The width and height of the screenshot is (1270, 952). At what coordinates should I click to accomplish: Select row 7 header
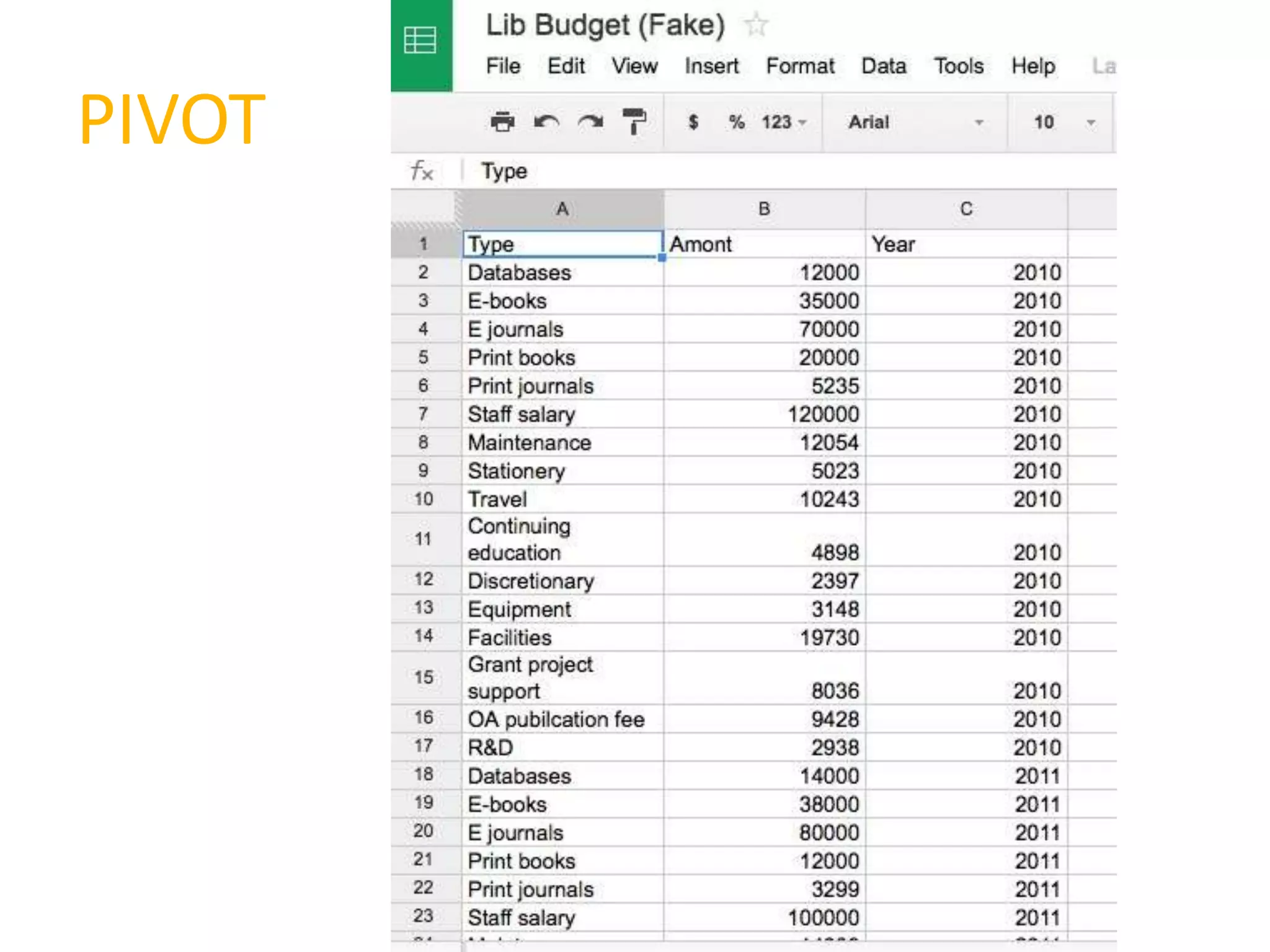424,413
